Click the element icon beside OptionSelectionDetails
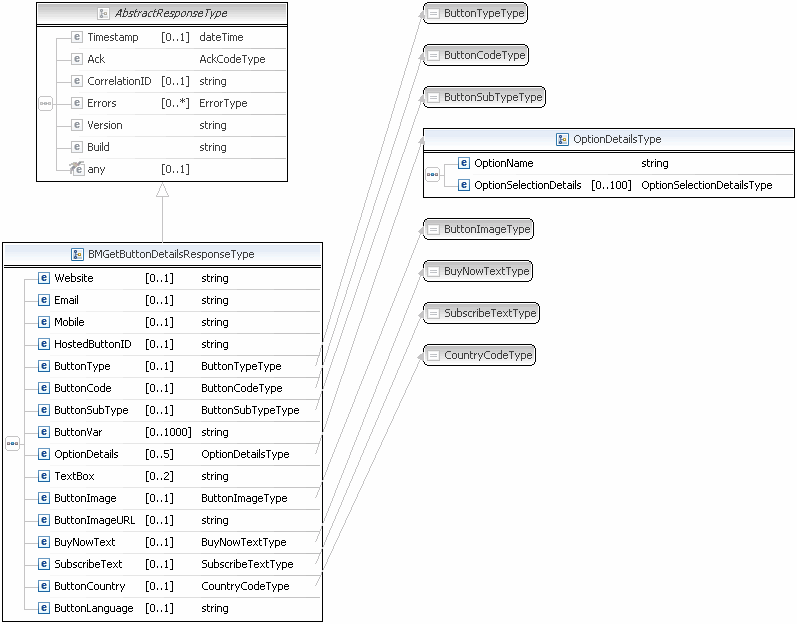This screenshot has width=797, height=624. pyautogui.click(x=464, y=185)
